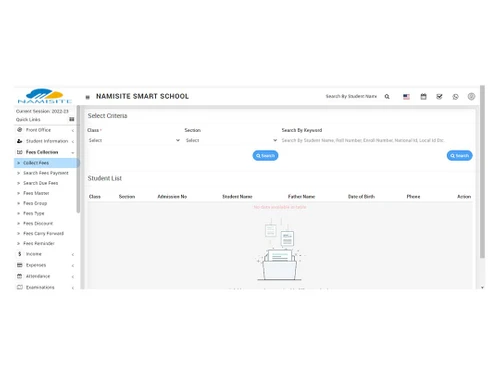500x375 pixels.
Task: Expand Examinations menu chevron
Action: click(x=73, y=288)
